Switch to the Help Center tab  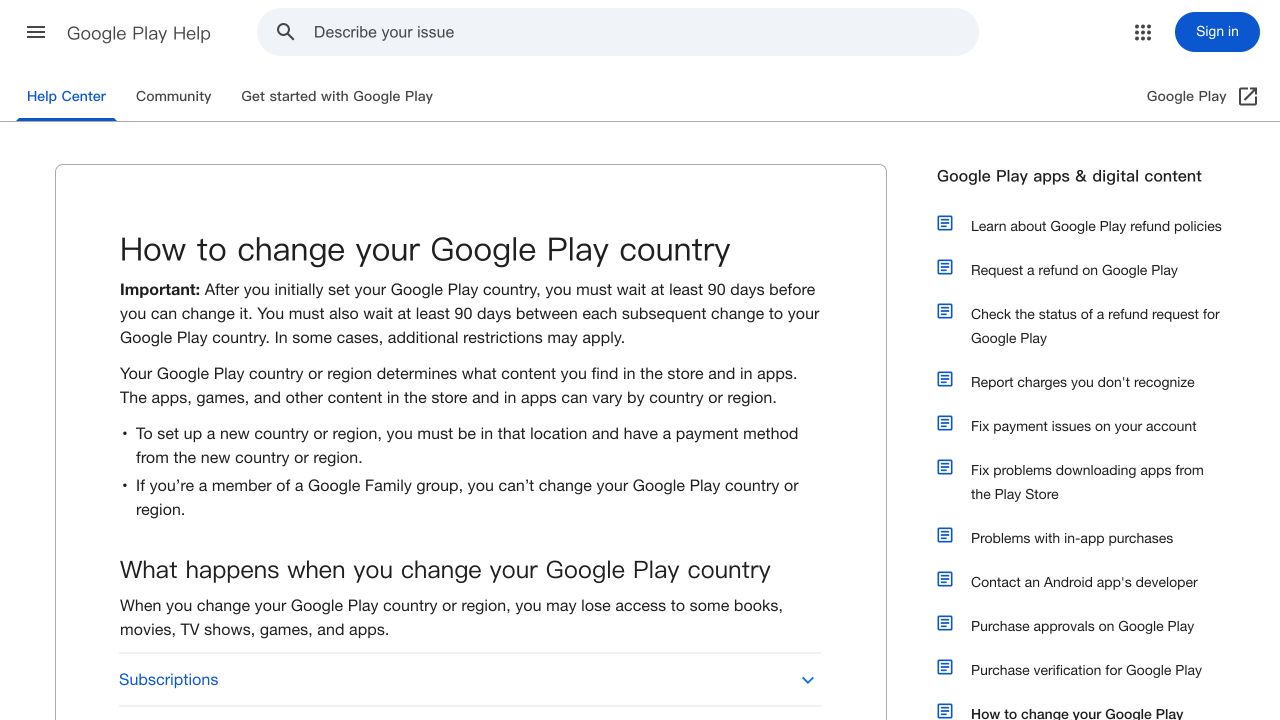click(x=66, y=96)
